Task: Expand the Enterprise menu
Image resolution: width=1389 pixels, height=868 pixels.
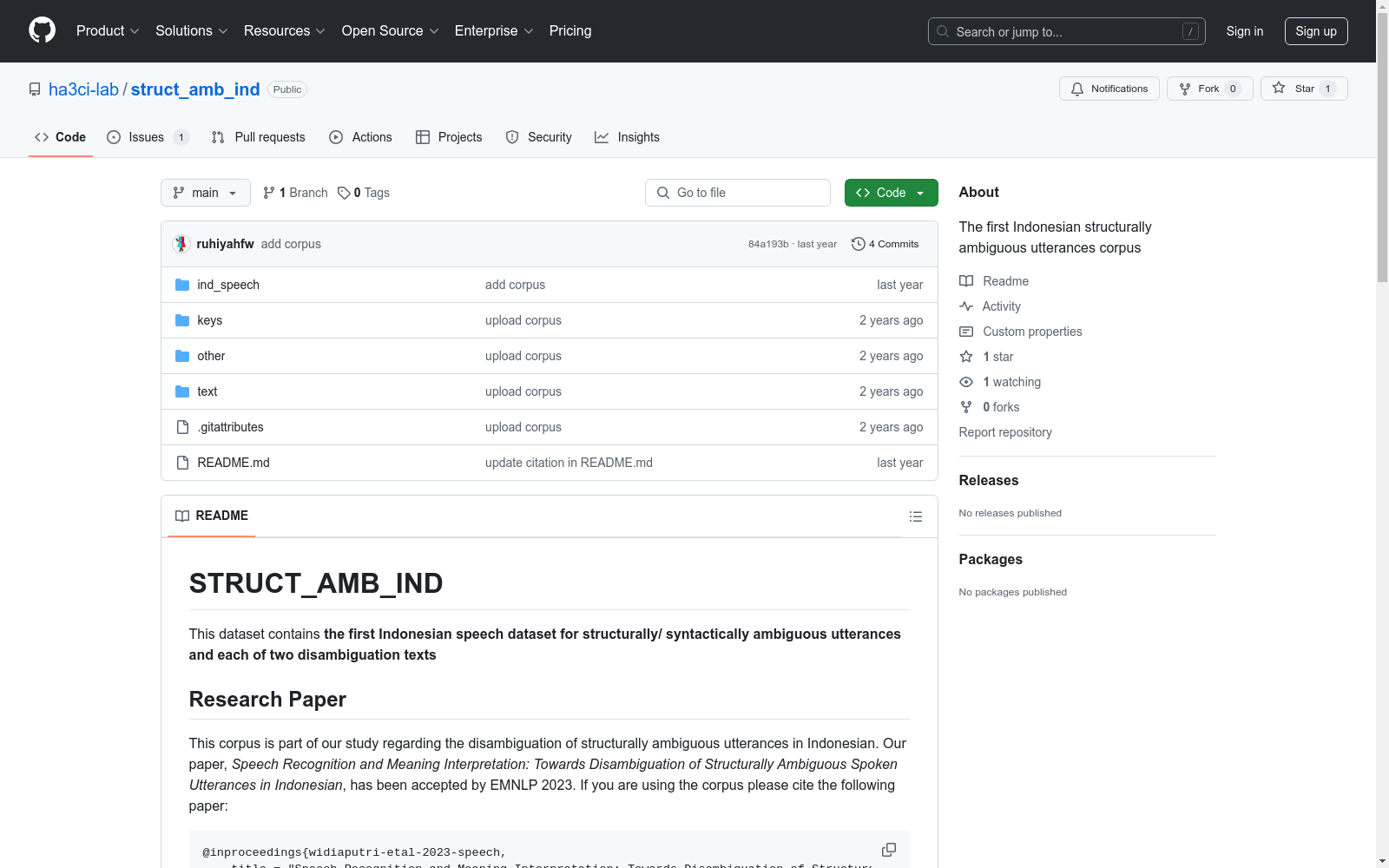Action: click(x=494, y=31)
